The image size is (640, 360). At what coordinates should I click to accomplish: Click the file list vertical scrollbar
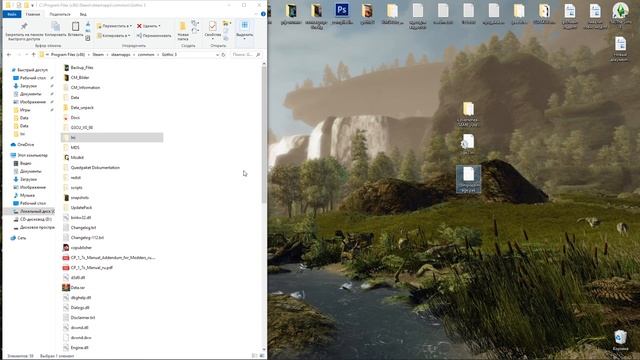[264, 135]
